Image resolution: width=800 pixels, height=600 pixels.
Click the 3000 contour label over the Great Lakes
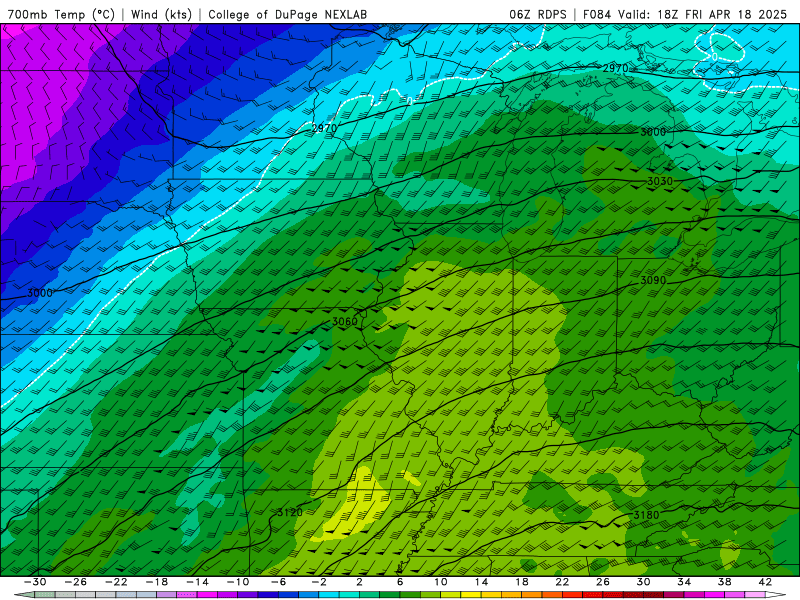653,132
